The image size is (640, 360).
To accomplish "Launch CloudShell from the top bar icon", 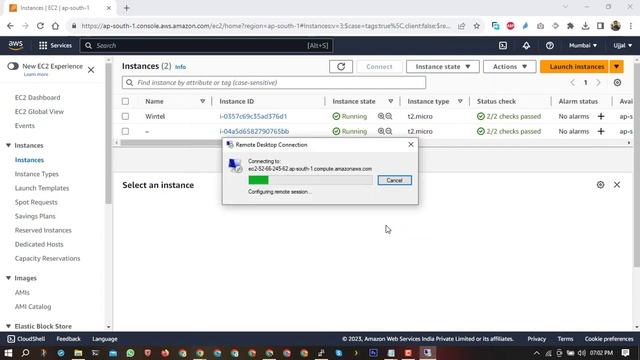I will (x=503, y=45).
